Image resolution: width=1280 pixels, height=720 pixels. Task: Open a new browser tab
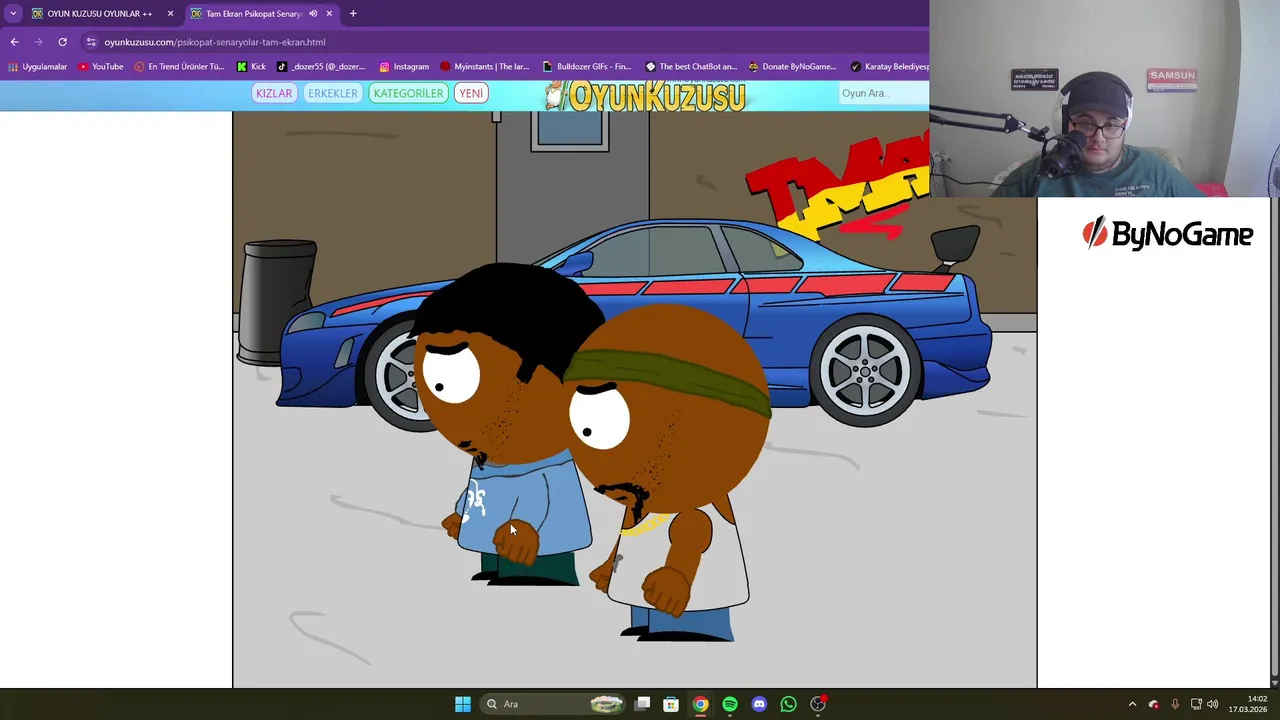click(353, 13)
